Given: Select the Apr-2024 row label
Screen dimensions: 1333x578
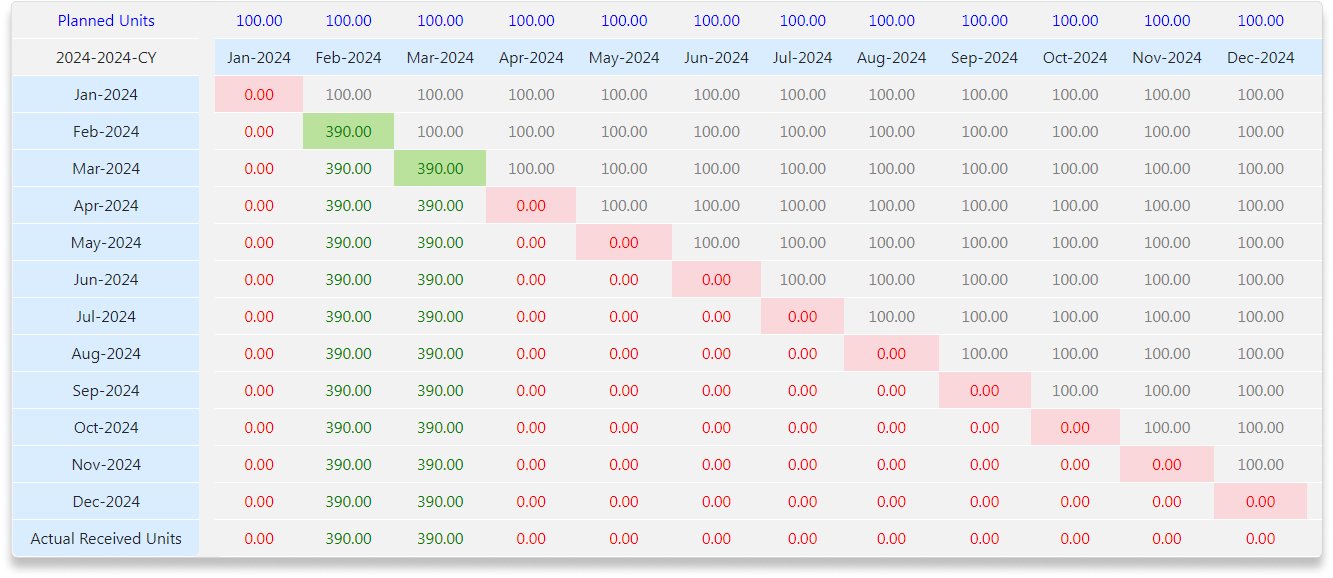Looking at the screenshot, I should coord(106,206).
